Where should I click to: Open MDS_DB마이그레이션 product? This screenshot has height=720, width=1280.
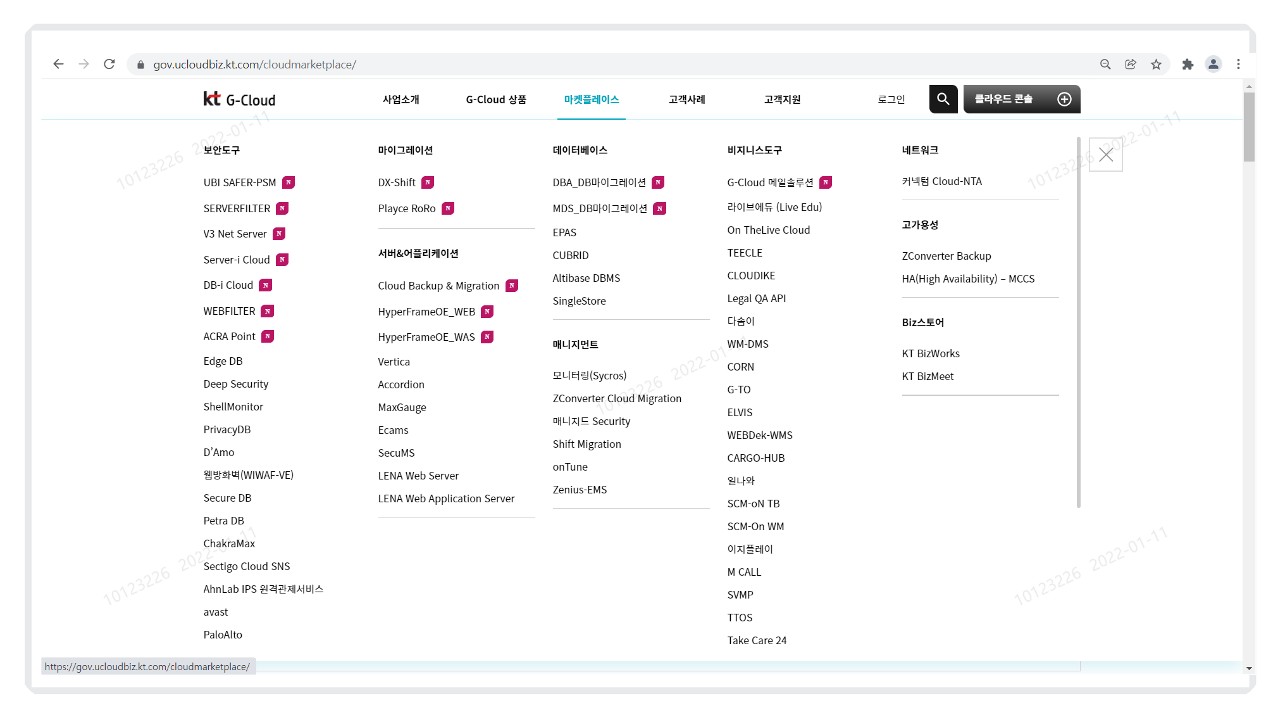600,208
